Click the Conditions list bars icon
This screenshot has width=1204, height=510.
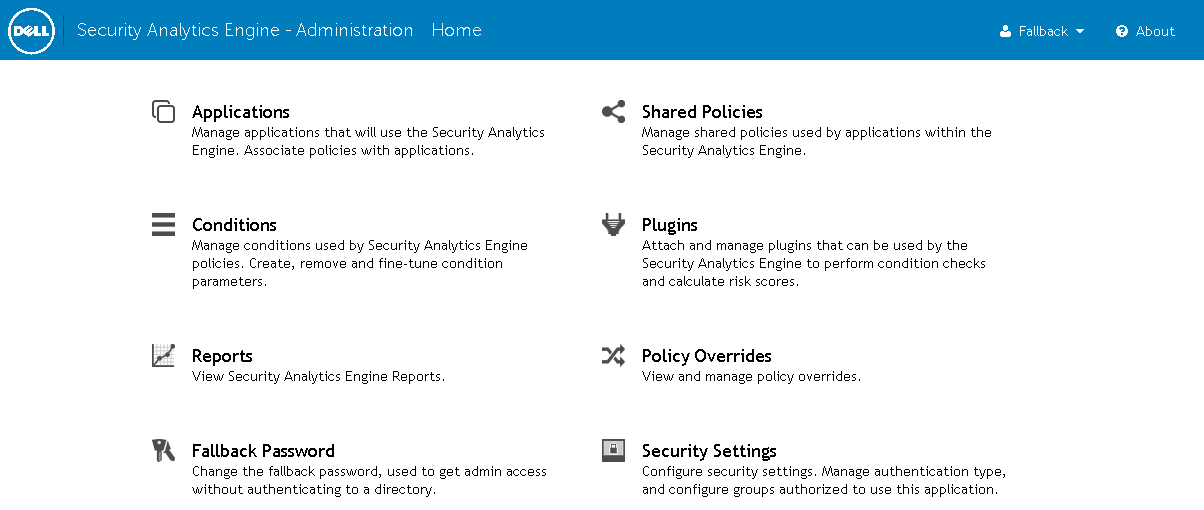click(x=164, y=224)
